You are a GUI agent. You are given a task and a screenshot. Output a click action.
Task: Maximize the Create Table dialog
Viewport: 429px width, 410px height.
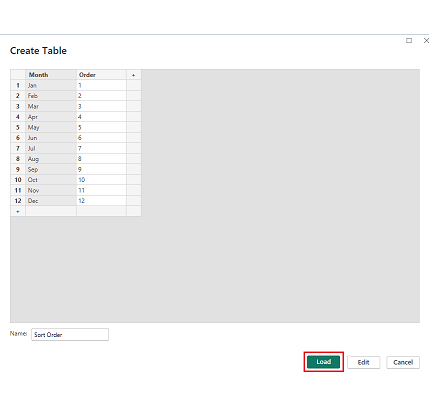pos(409,41)
